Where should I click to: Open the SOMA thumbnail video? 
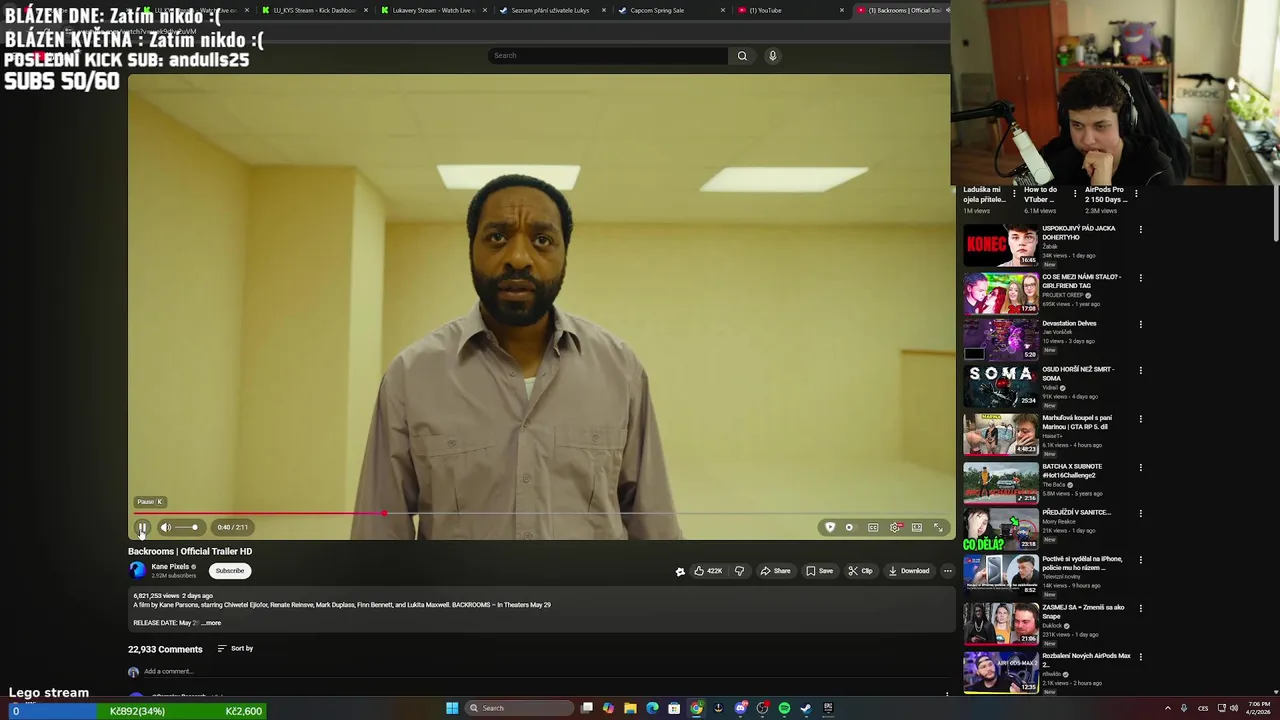point(1001,386)
